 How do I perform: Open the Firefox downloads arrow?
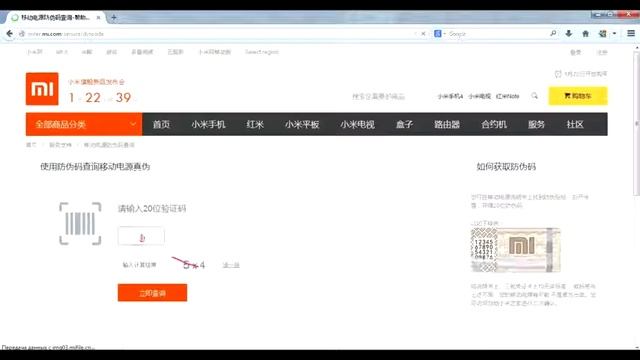coord(569,33)
